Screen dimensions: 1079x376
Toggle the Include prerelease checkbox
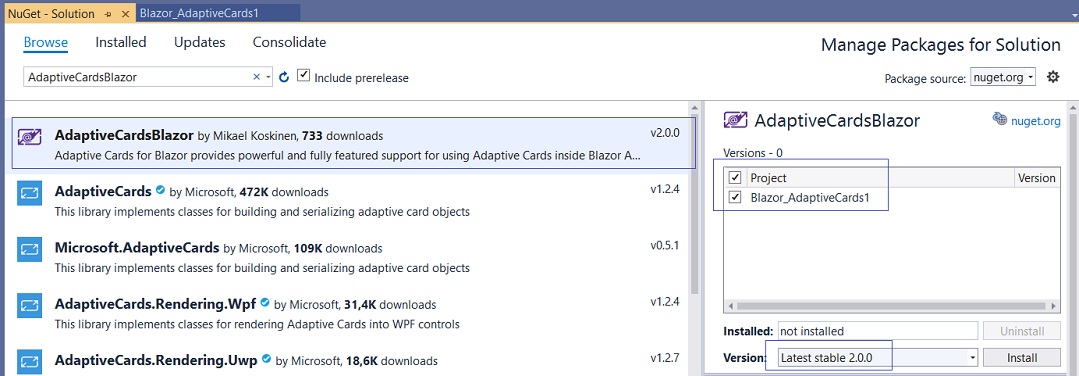coord(303,75)
